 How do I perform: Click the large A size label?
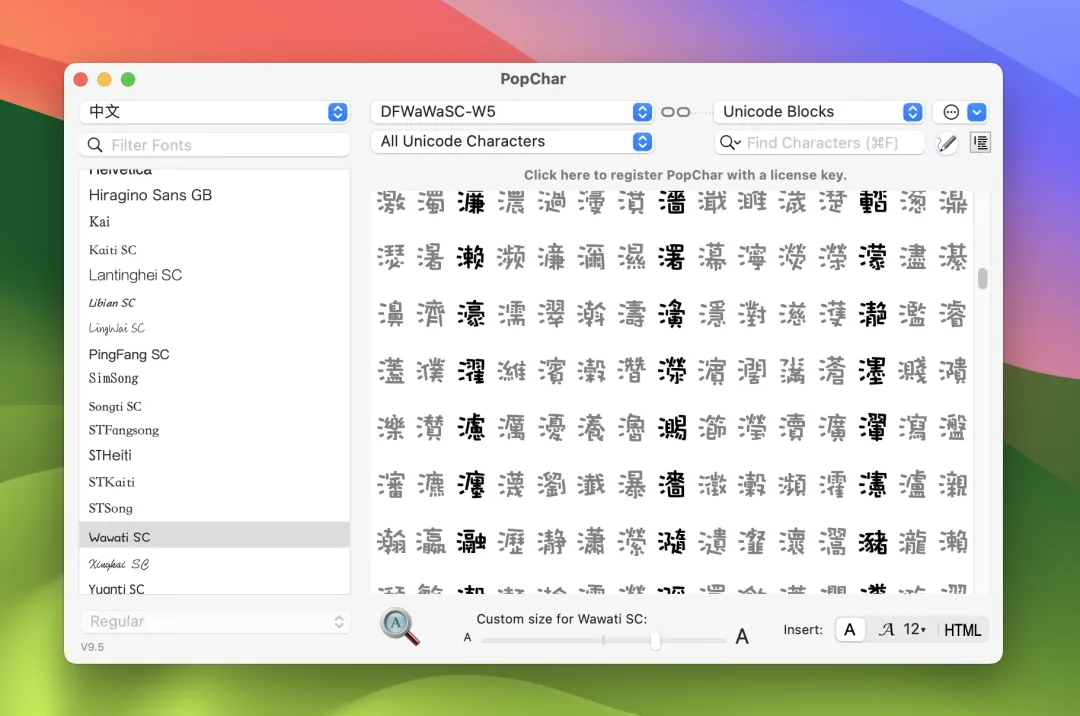click(x=742, y=636)
